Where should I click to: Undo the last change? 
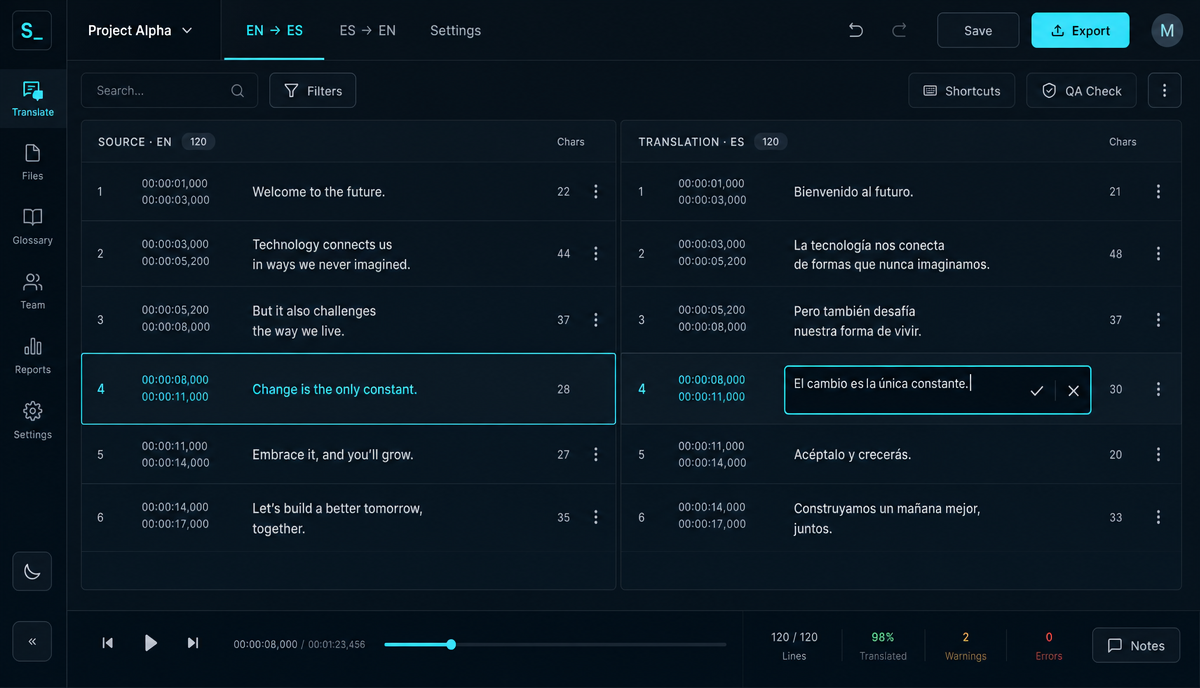pyautogui.click(x=856, y=30)
